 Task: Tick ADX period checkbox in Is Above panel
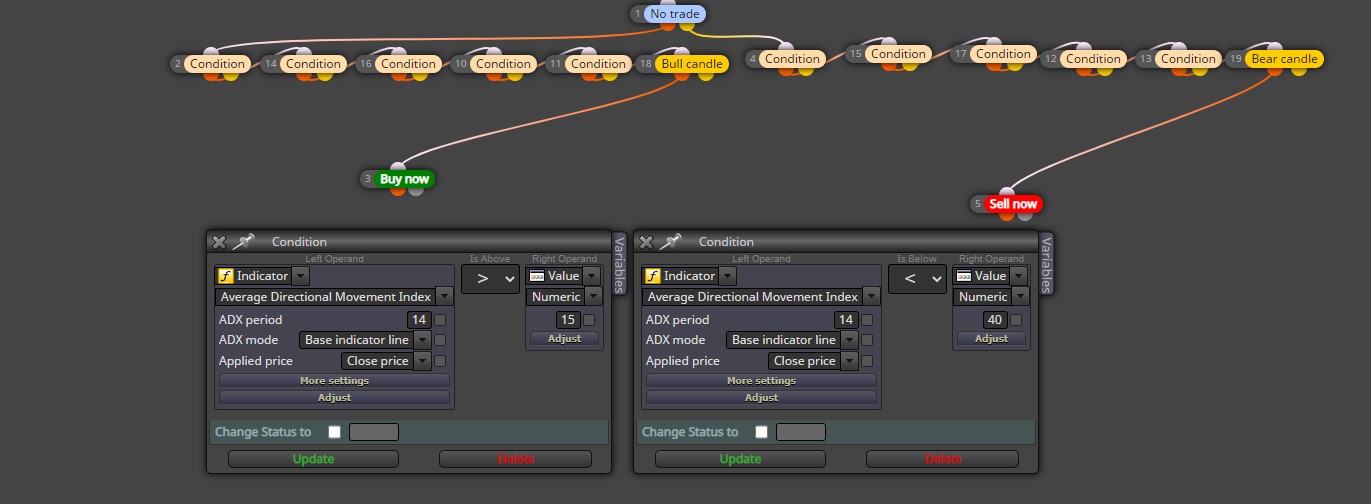(x=440, y=320)
